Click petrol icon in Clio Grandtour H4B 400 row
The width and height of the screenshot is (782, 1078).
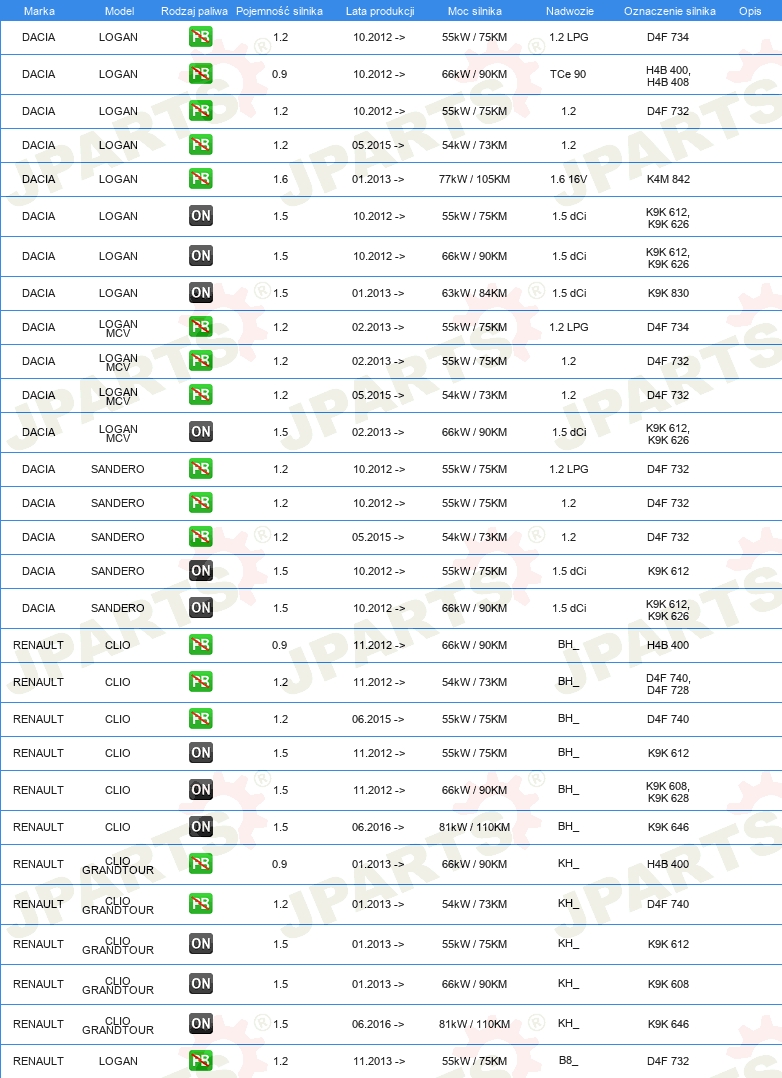click(201, 864)
